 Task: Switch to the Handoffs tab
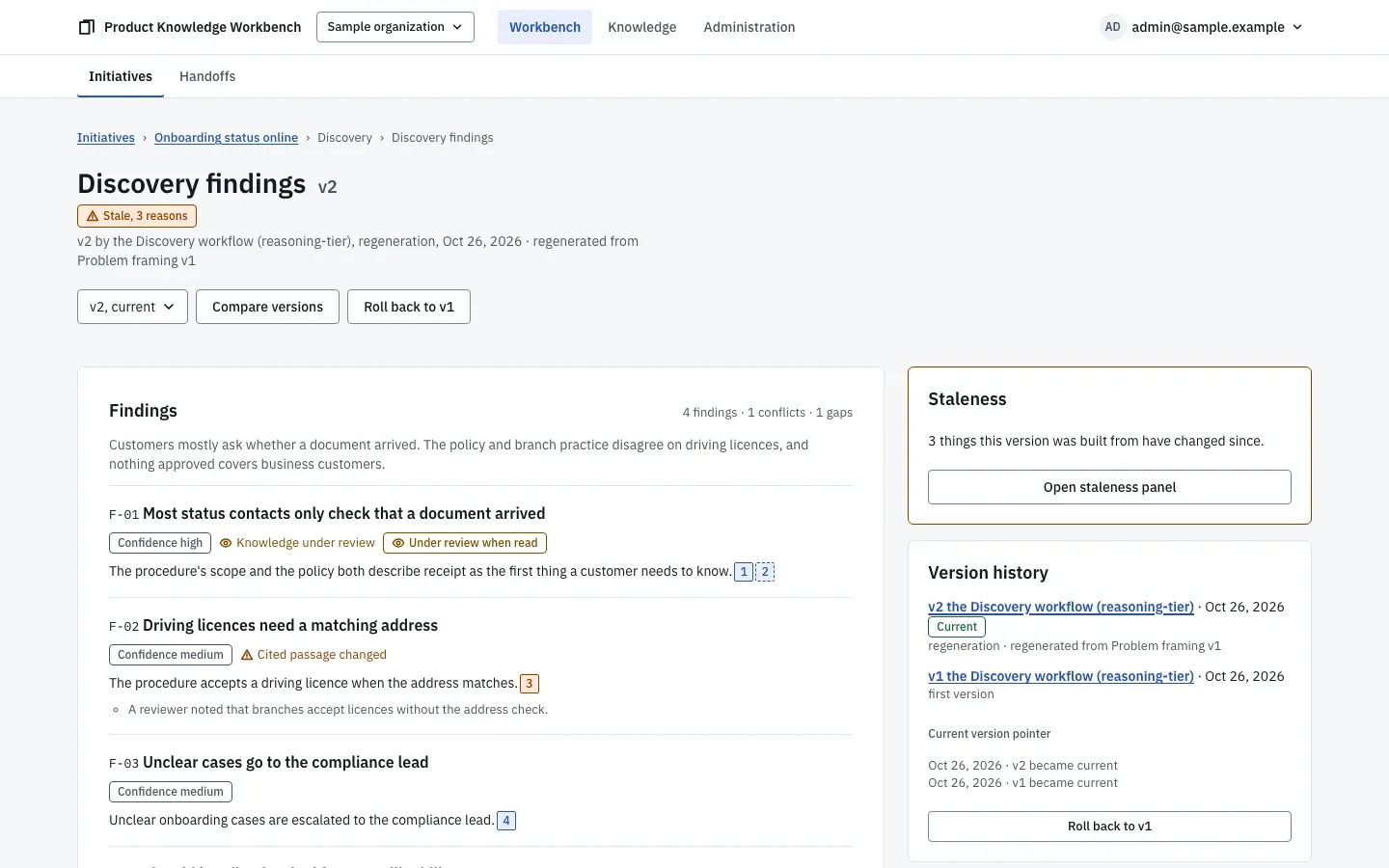pos(207,76)
